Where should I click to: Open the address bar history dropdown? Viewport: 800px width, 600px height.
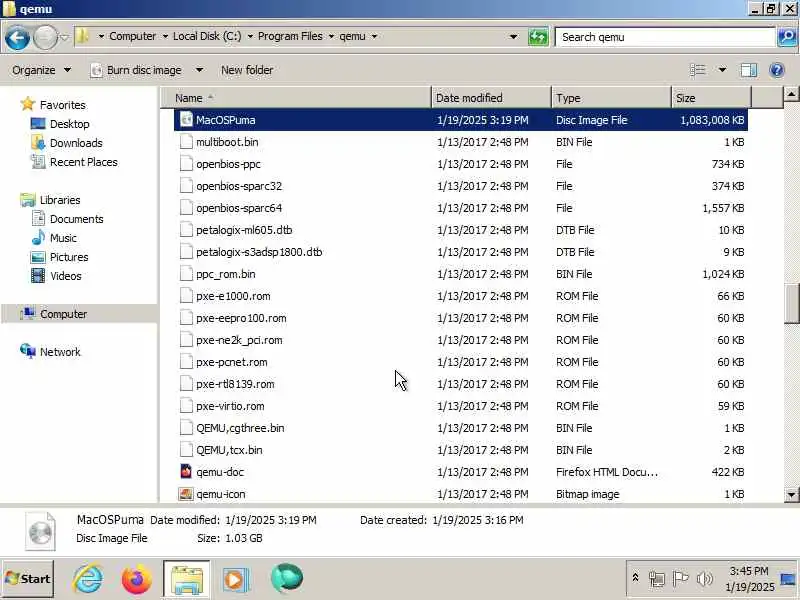(513, 37)
